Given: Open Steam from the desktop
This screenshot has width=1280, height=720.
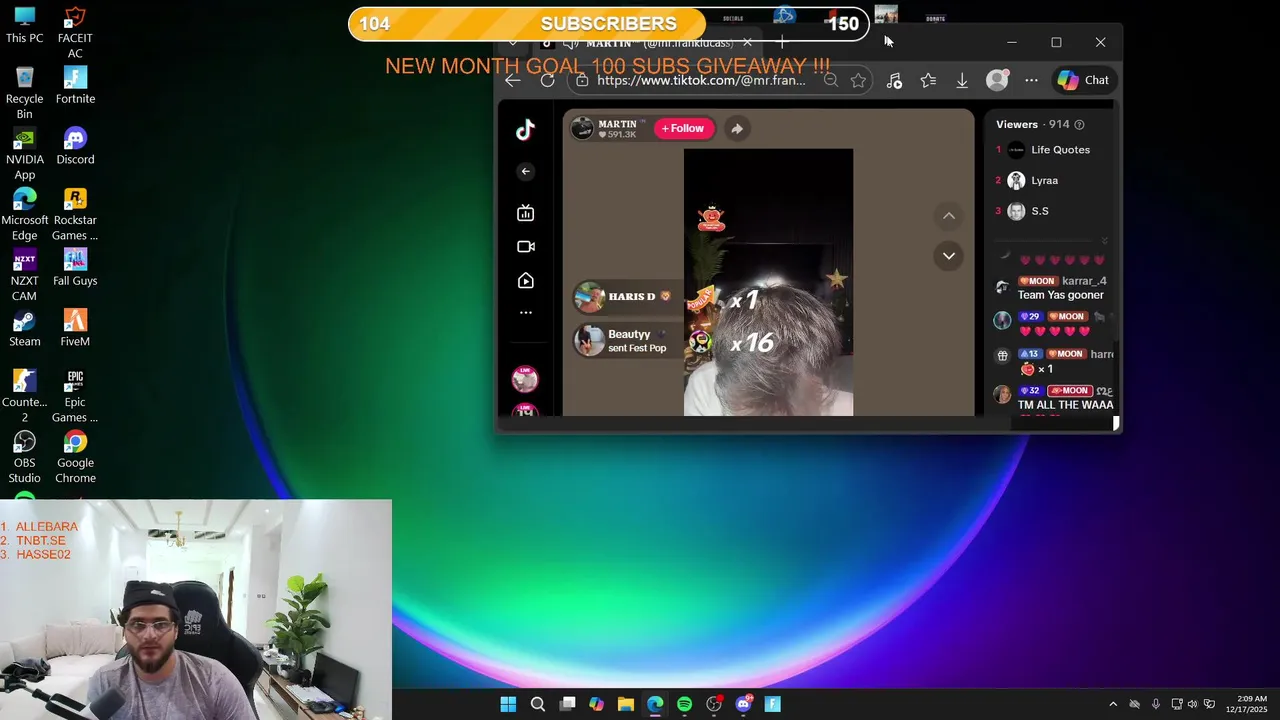Looking at the screenshot, I should (24, 329).
